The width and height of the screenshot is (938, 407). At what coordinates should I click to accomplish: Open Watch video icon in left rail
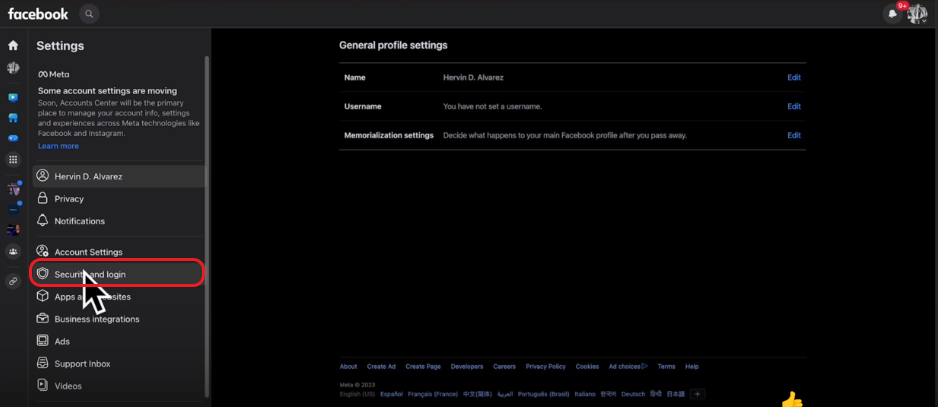13,97
